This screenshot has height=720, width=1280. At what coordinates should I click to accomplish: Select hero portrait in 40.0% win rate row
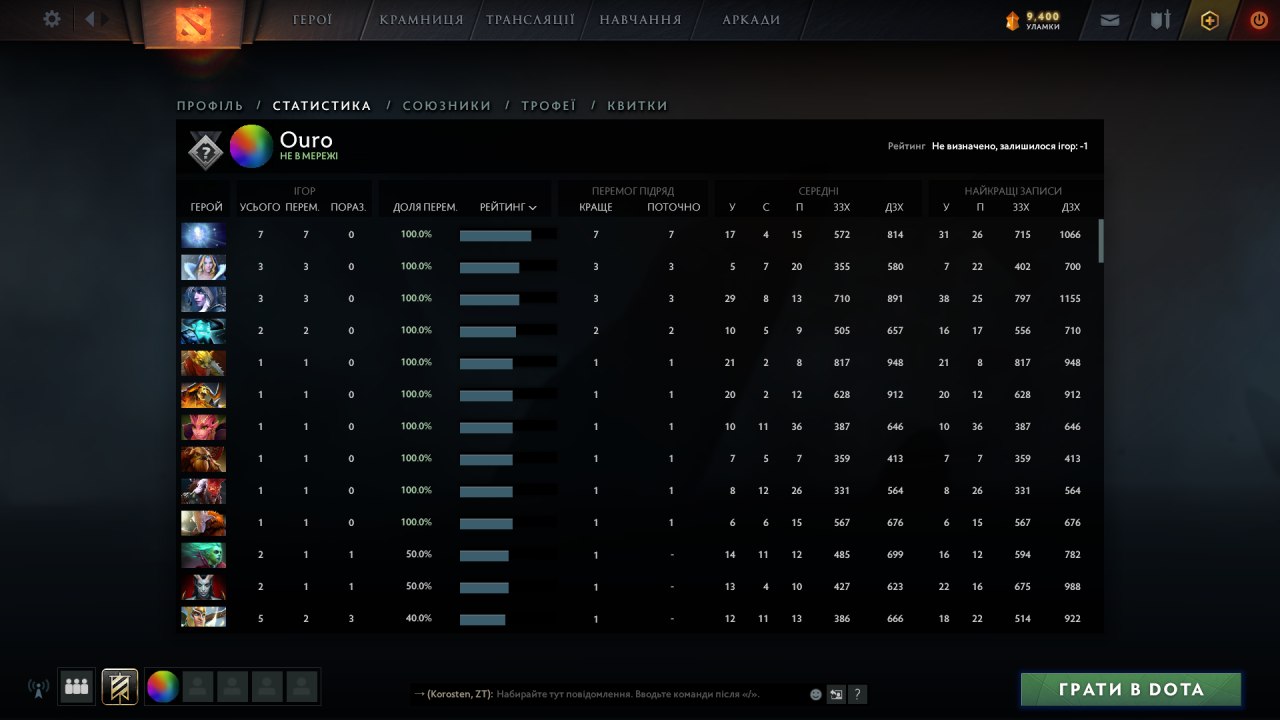click(203, 617)
